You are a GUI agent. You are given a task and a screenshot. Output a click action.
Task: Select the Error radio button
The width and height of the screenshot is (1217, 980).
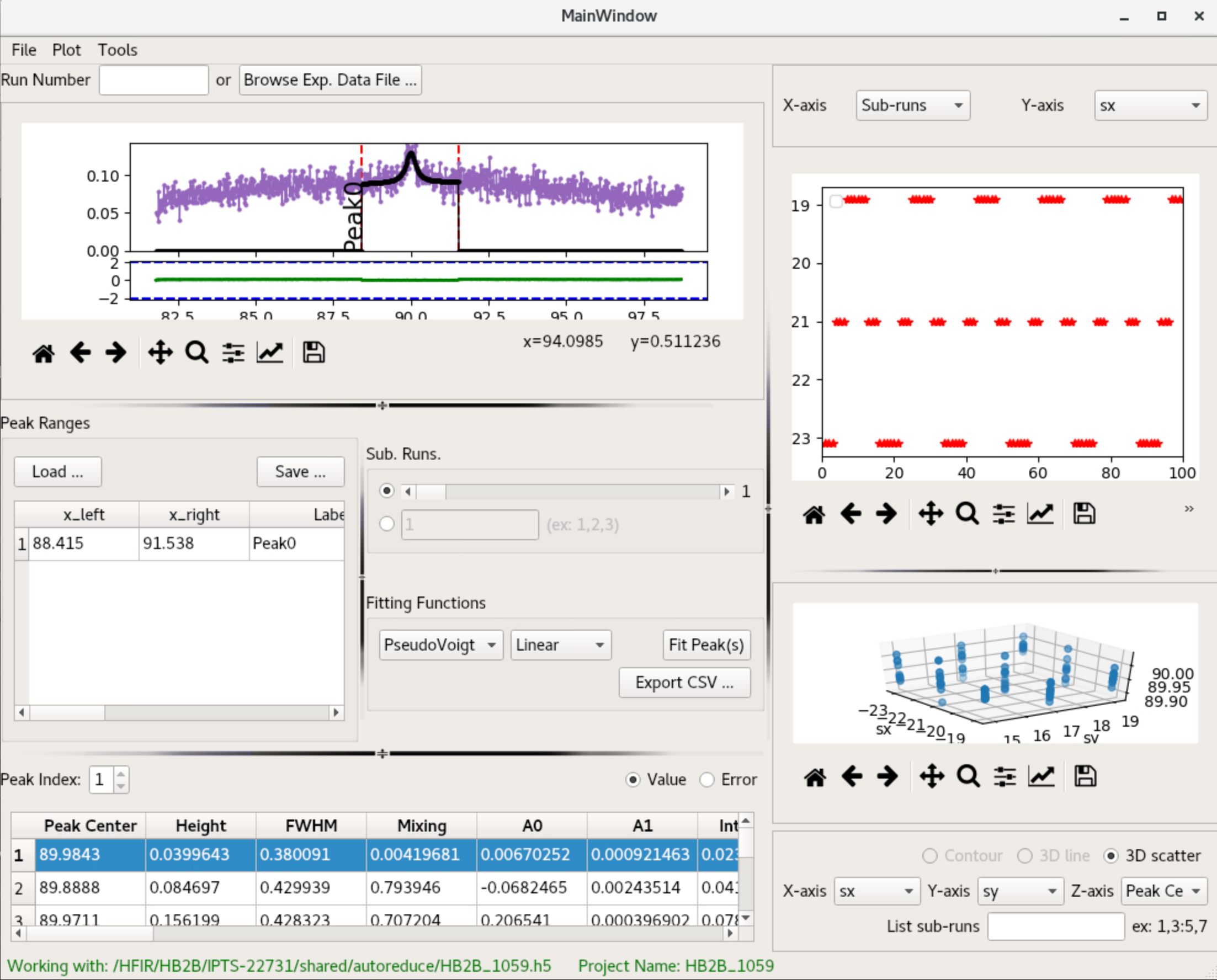[x=707, y=780]
